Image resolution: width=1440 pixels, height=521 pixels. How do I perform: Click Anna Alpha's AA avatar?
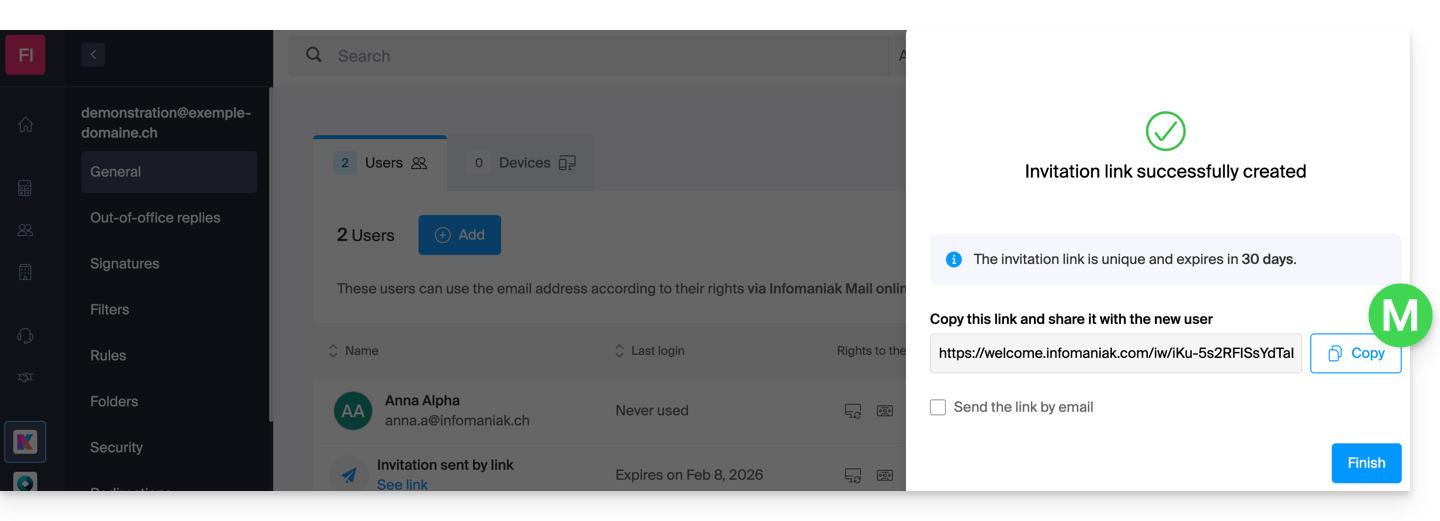pos(353,411)
